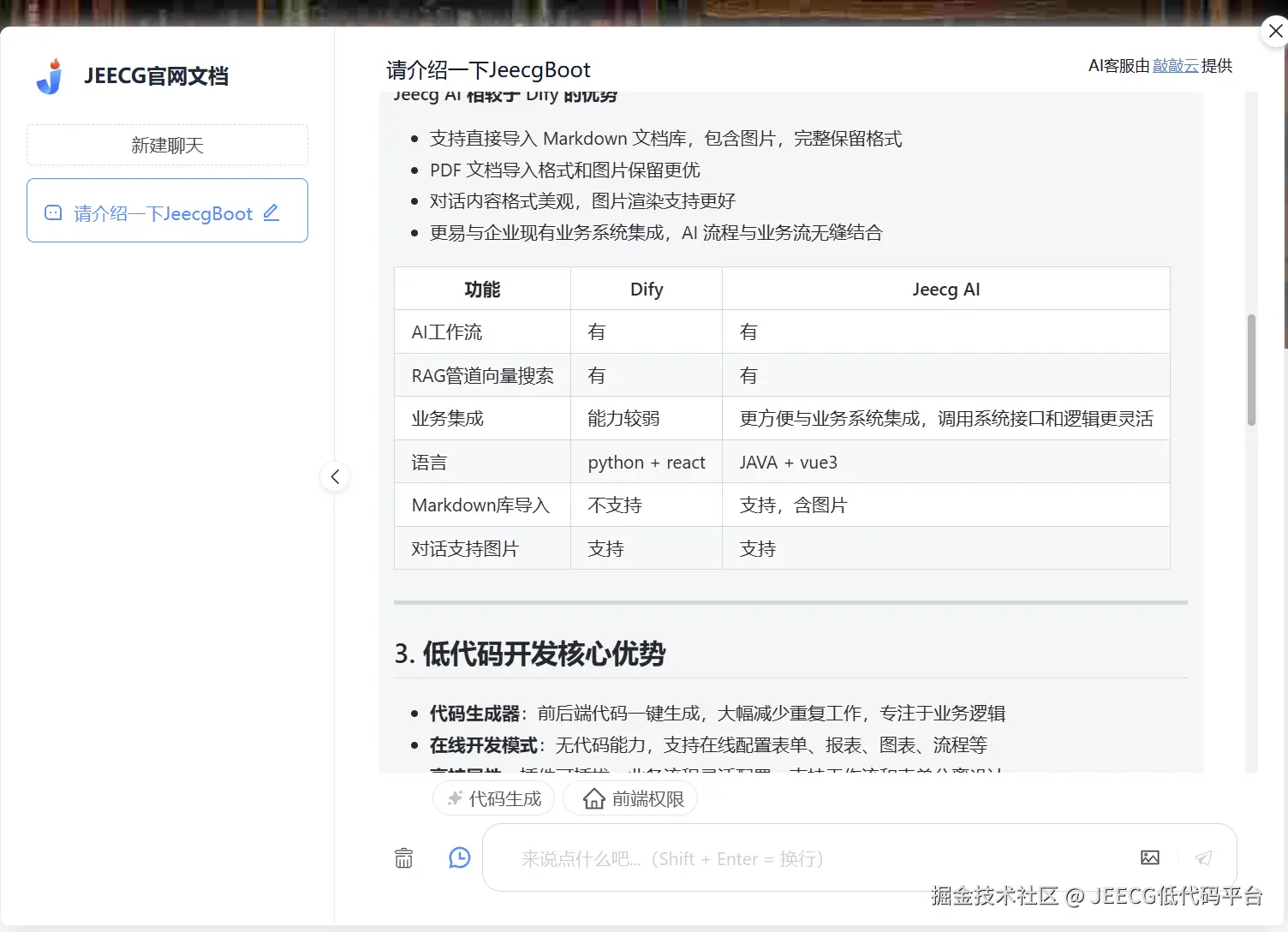Click the paper plane send icon

[x=1204, y=857]
